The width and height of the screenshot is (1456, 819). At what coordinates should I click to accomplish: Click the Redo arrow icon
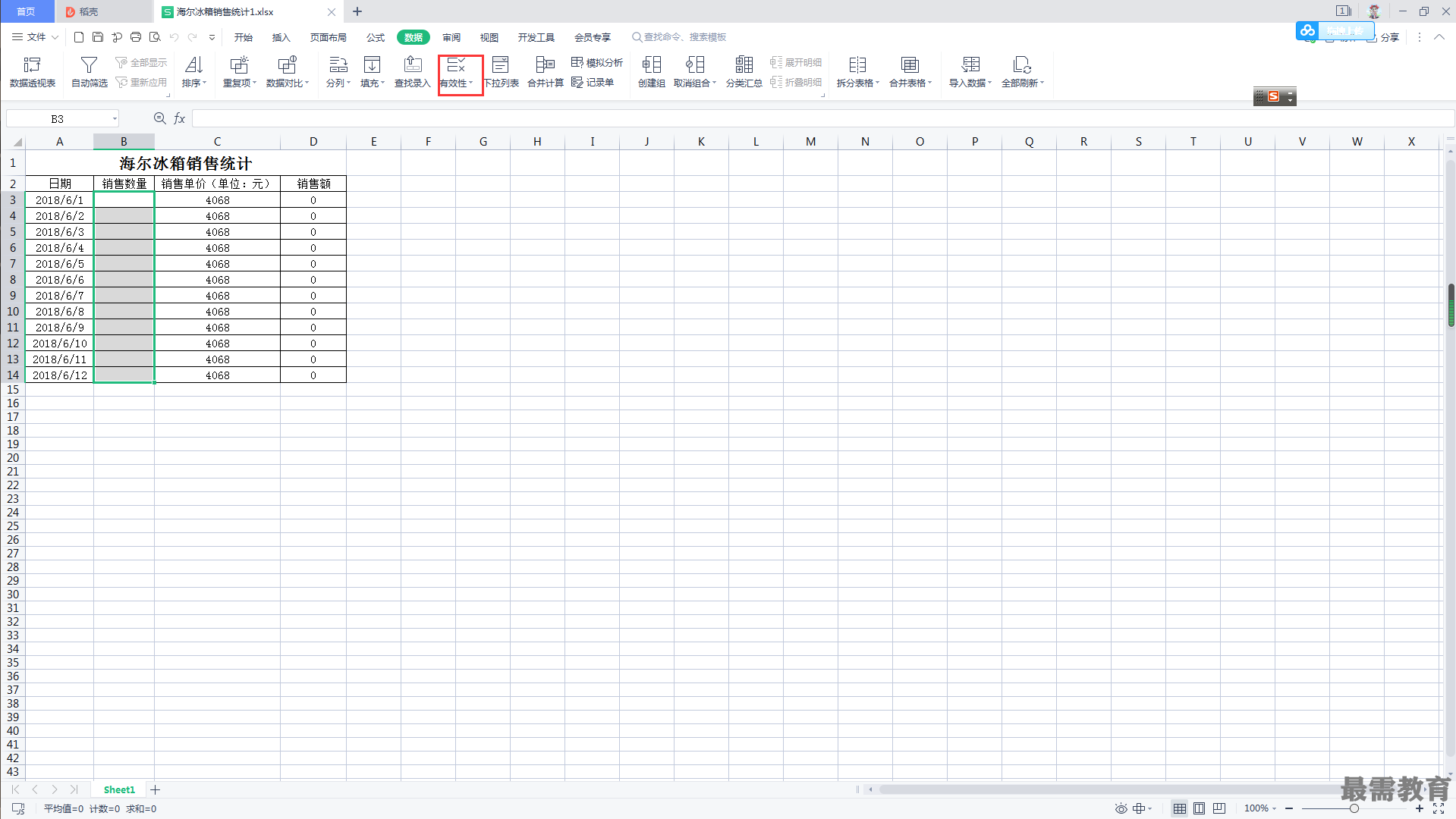coord(193,36)
